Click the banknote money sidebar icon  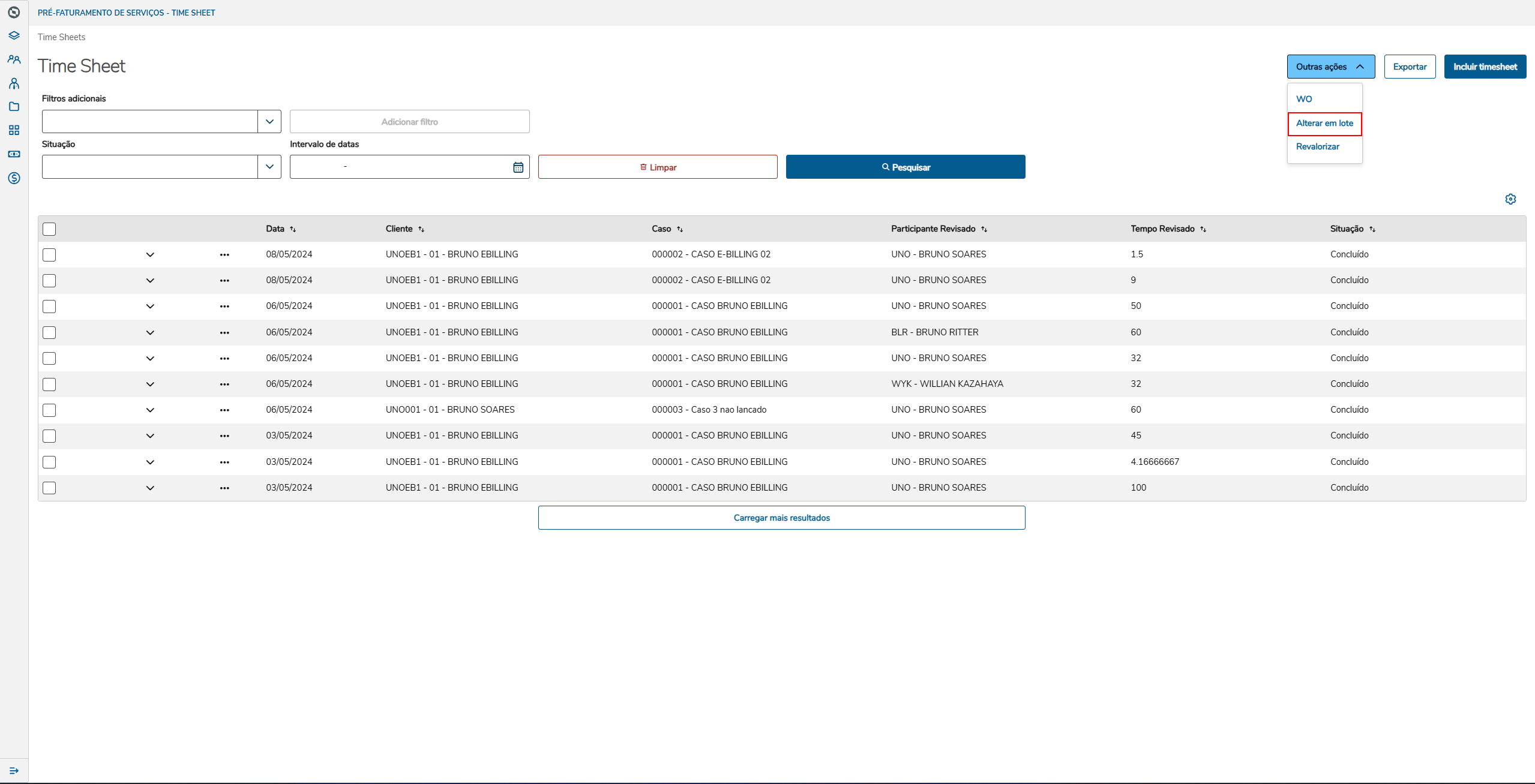tap(14, 154)
